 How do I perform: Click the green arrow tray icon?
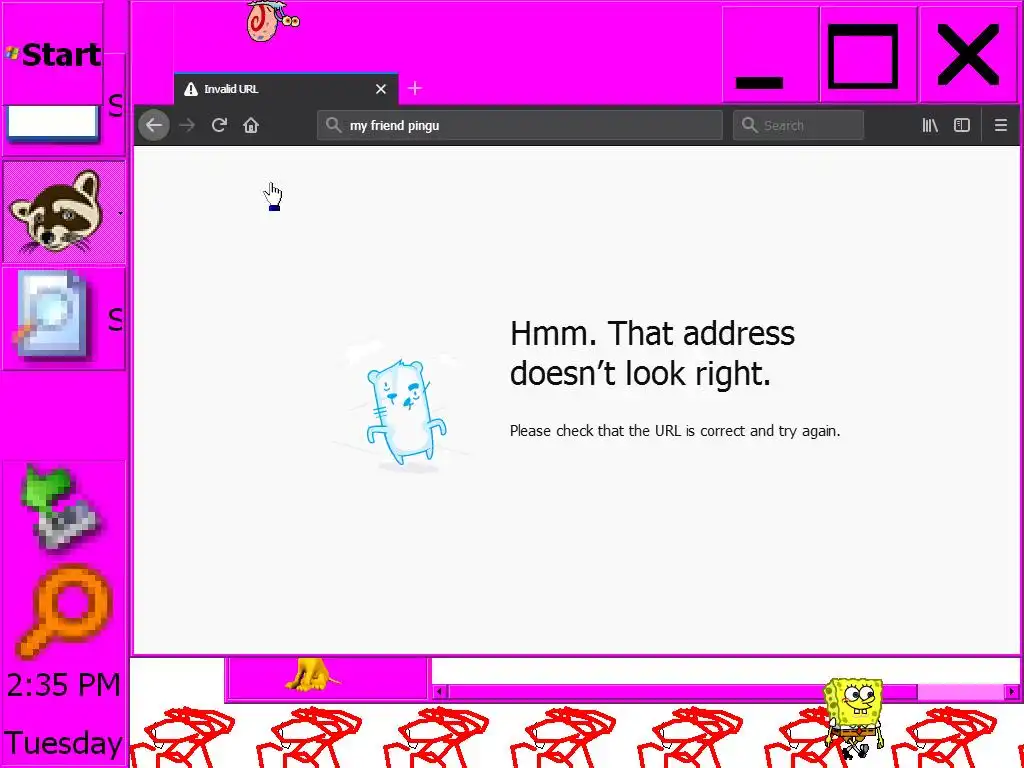(59, 509)
